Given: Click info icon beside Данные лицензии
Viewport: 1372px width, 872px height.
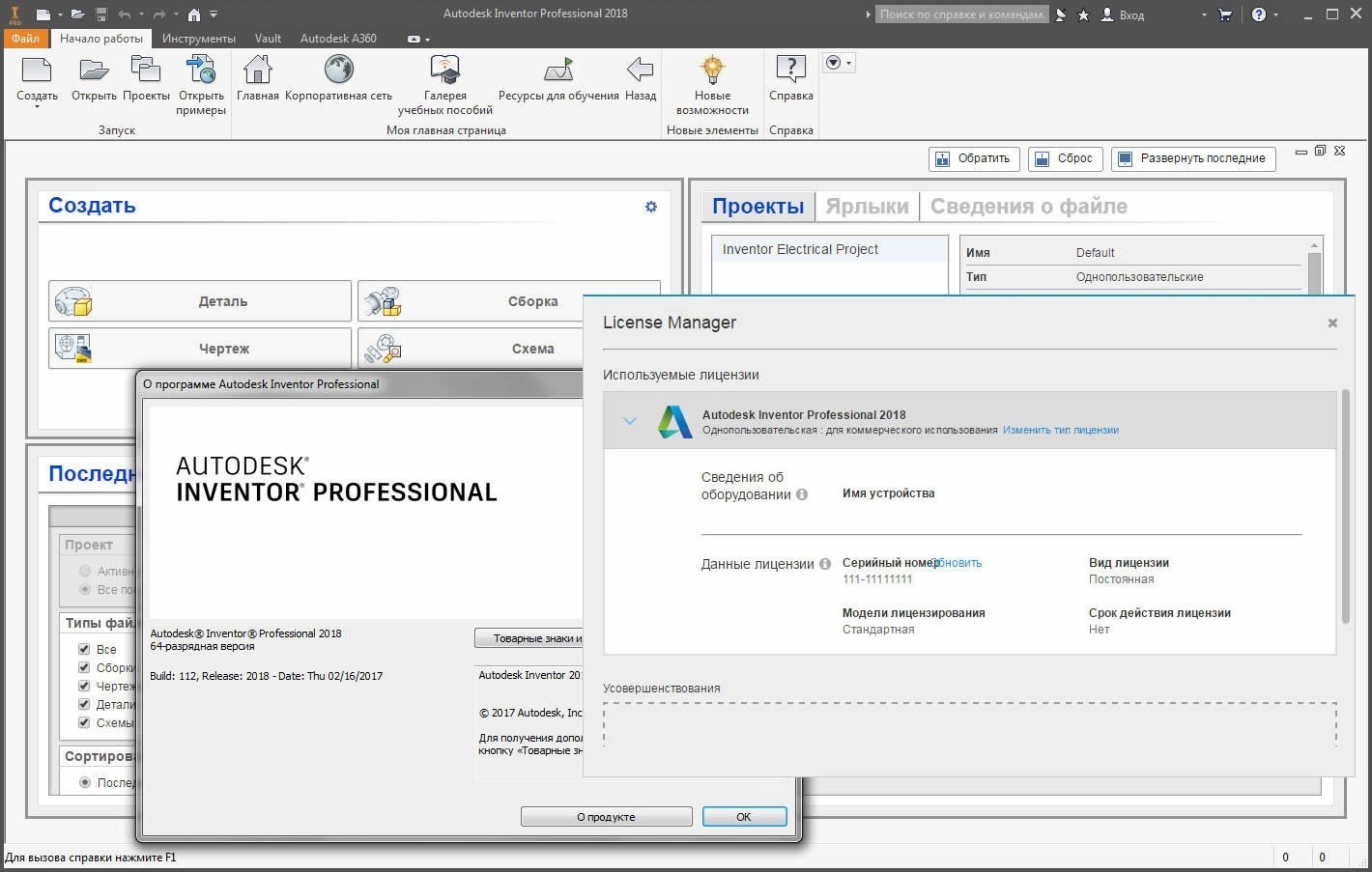Looking at the screenshot, I should tap(824, 564).
